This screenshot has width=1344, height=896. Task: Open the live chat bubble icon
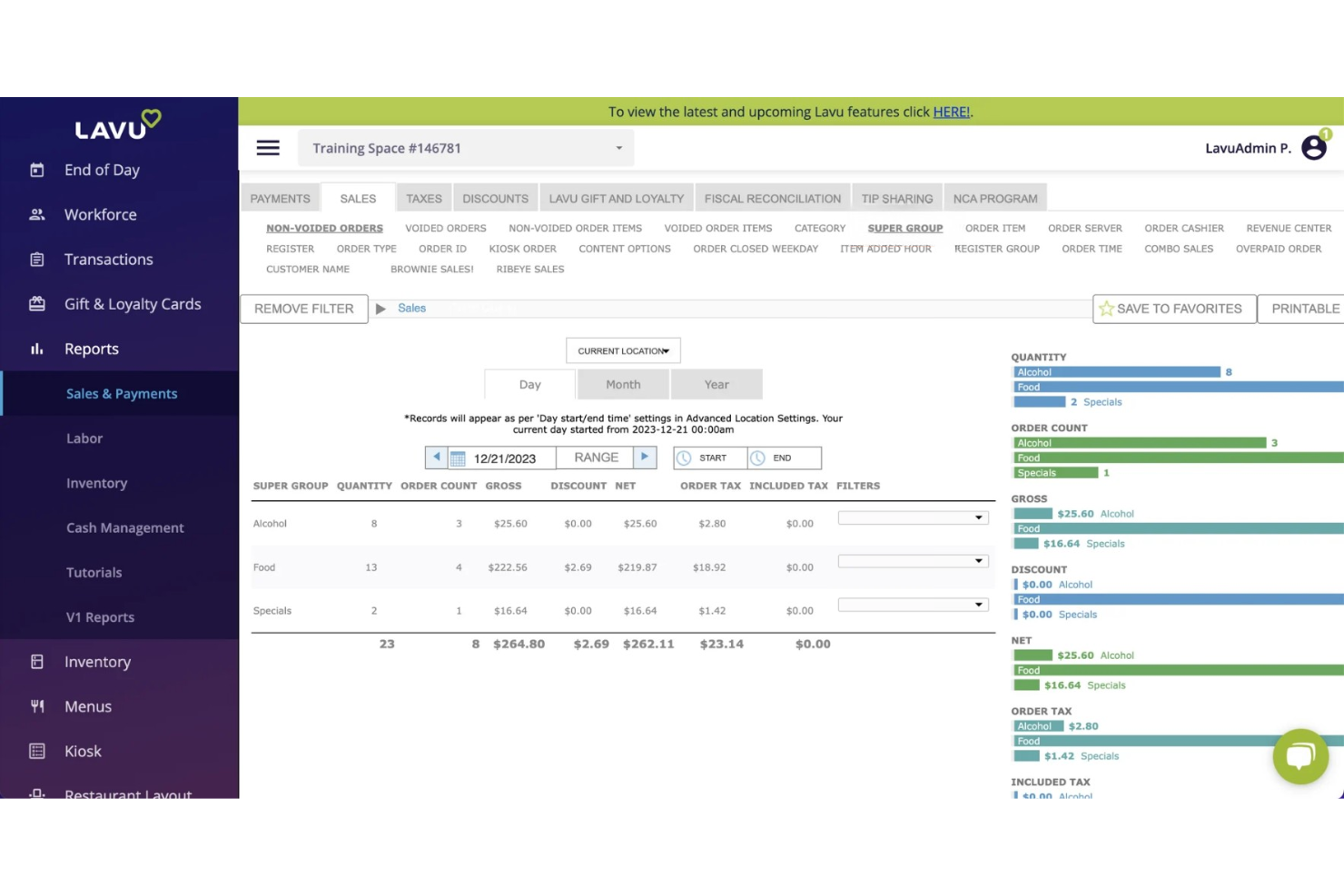coord(1300,755)
